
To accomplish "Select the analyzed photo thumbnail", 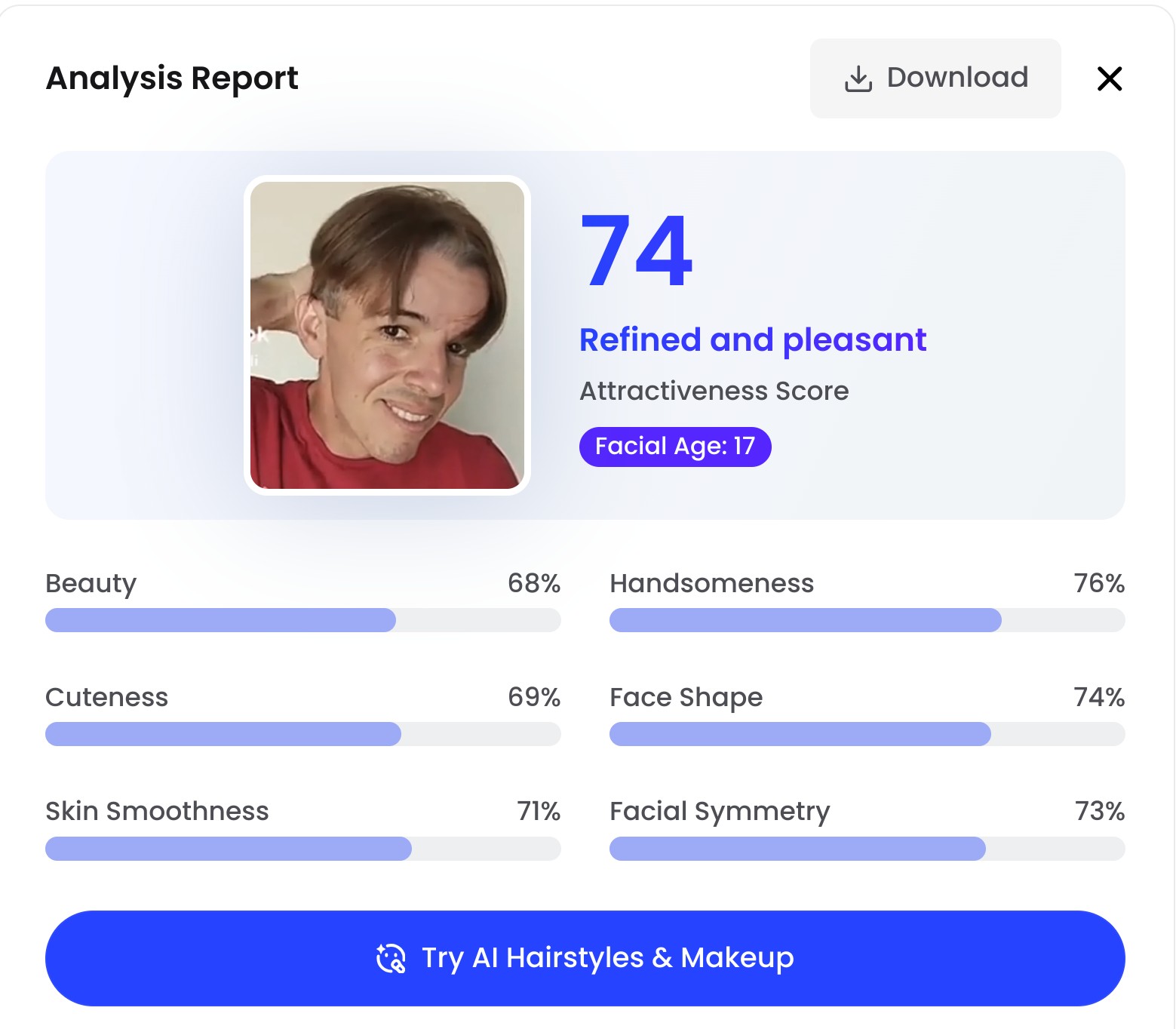I will point(387,335).
